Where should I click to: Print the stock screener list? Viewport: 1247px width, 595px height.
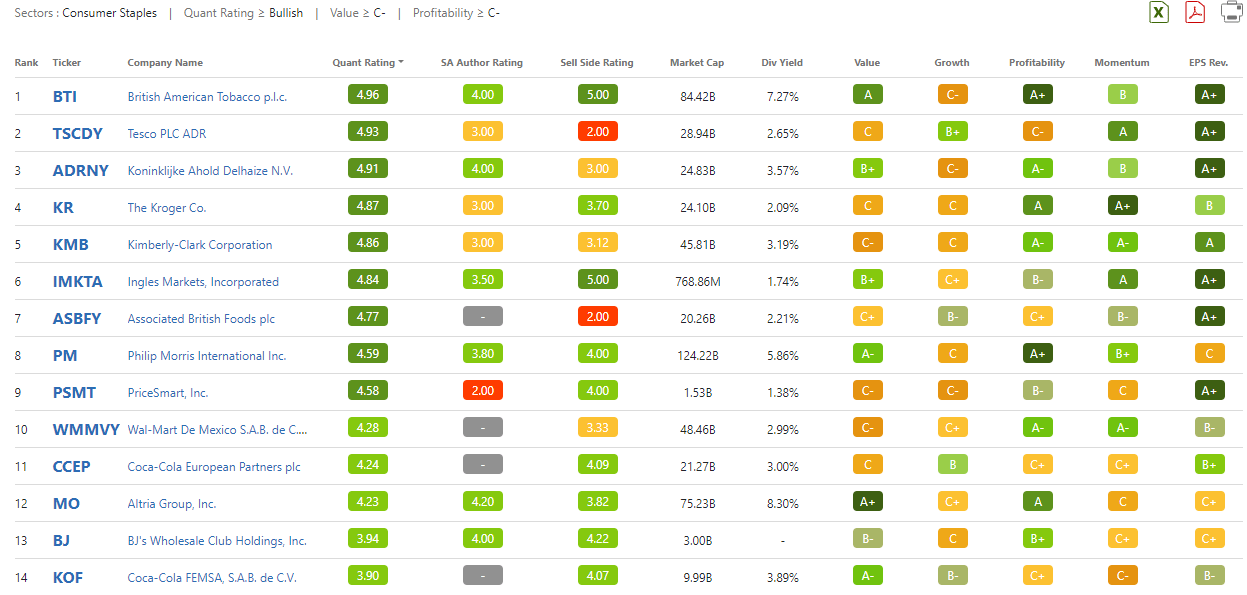coord(1232,12)
